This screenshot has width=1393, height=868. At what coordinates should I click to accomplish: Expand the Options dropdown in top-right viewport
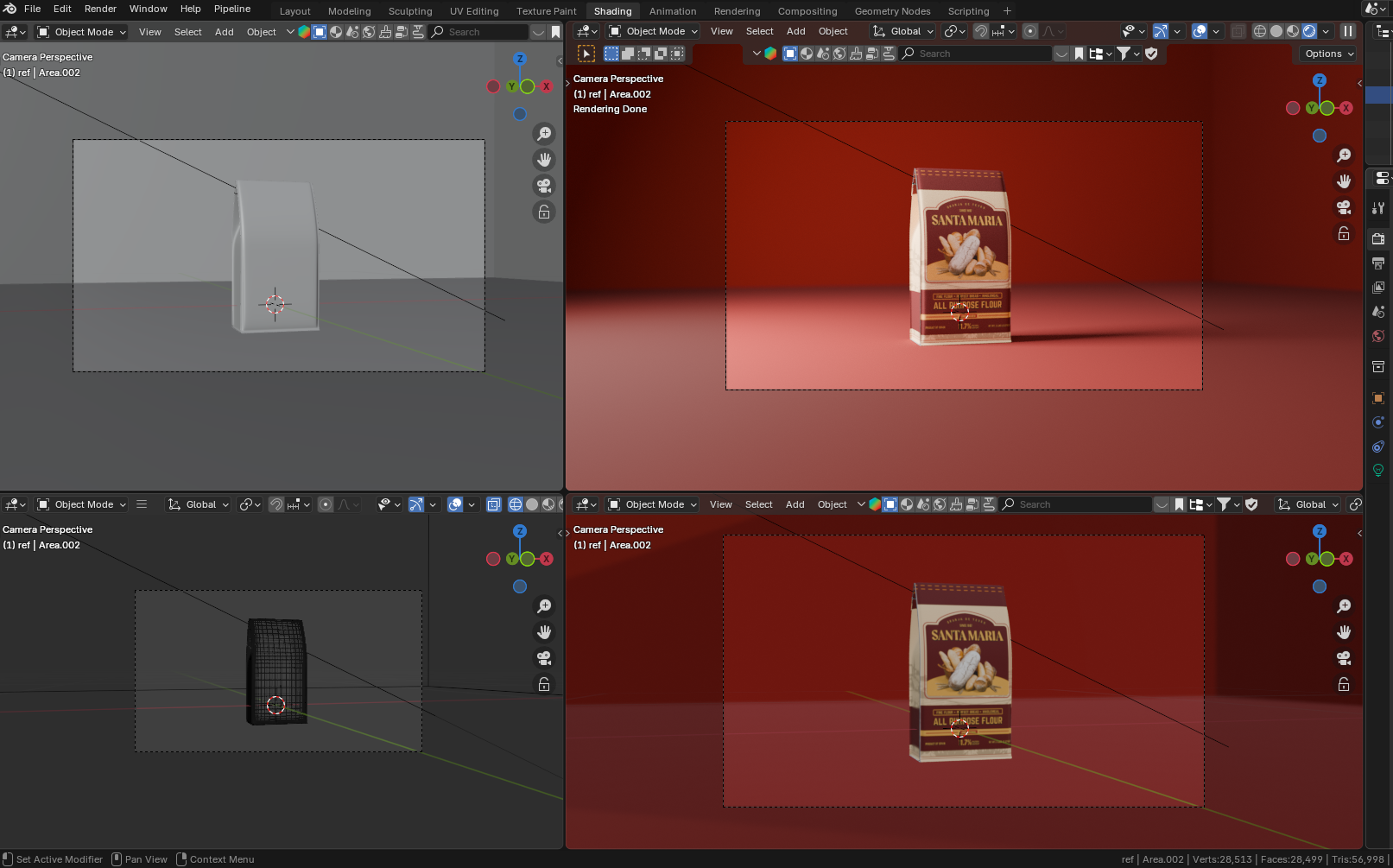(1328, 54)
